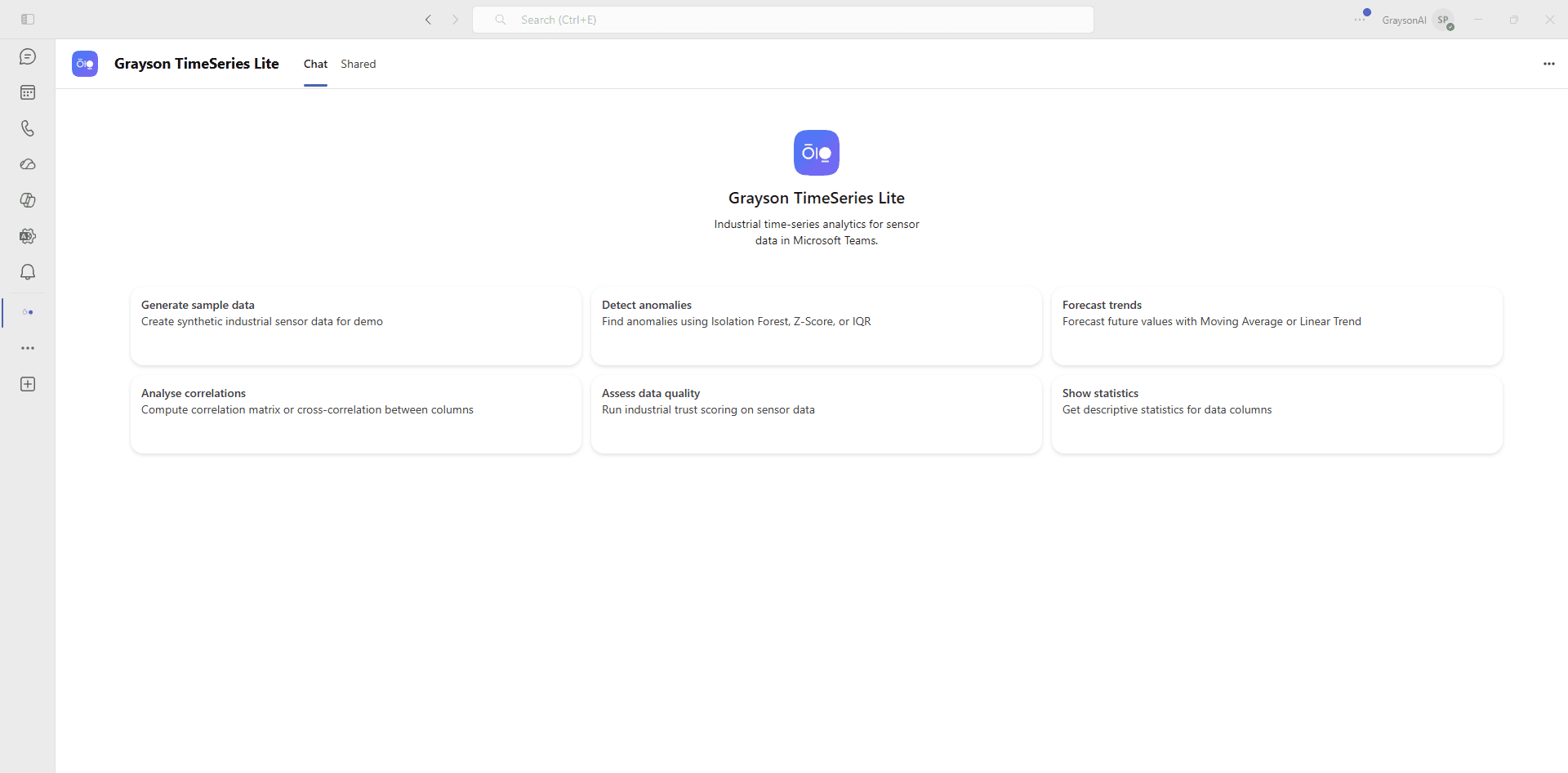Open the Copilot icon in sidebar
The image size is (1568, 773).
28,200
